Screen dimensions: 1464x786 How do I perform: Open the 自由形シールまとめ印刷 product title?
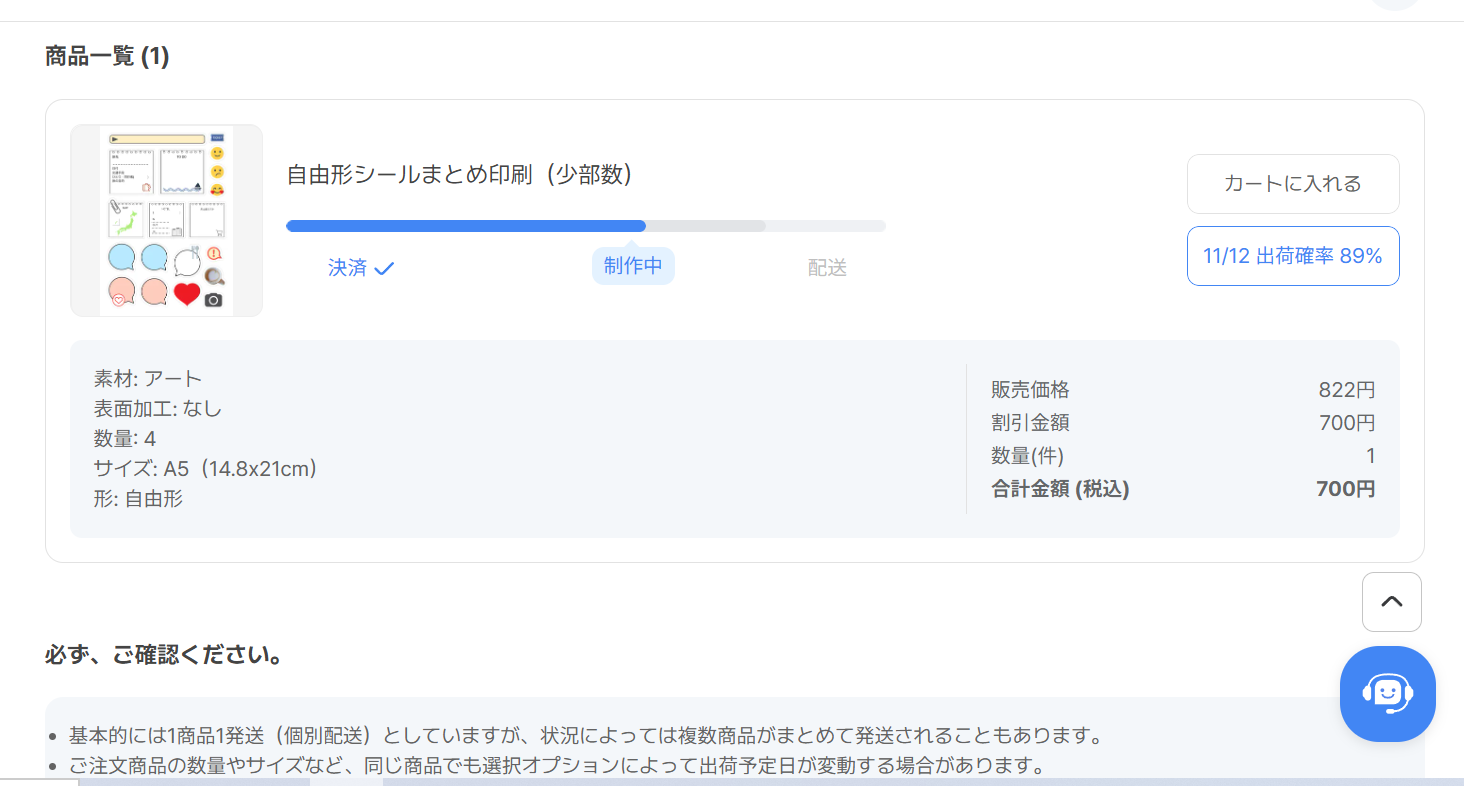460,175
